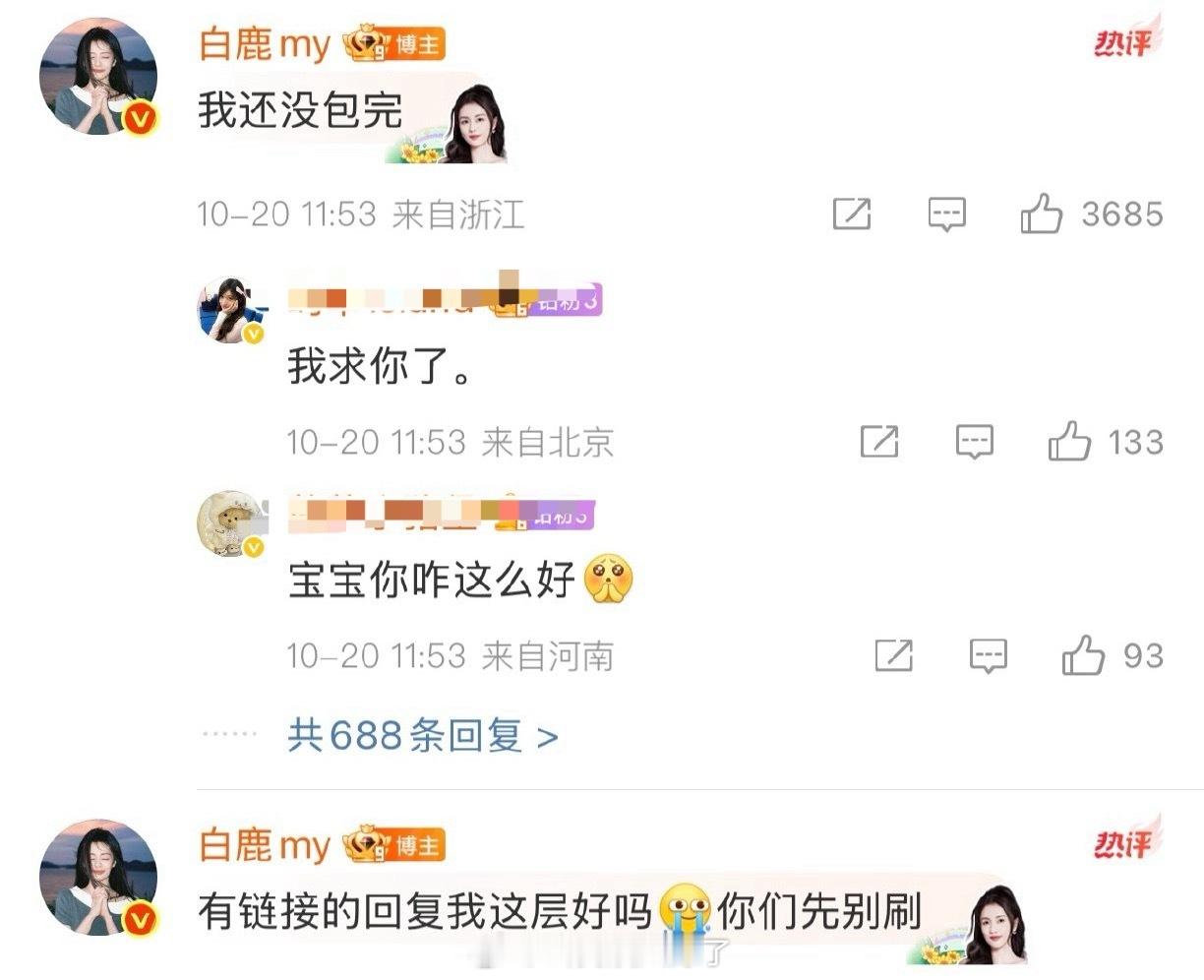Like the 宝宝你咋这么好 reply
The image size is (1204, 980).
pos(1083,655)
